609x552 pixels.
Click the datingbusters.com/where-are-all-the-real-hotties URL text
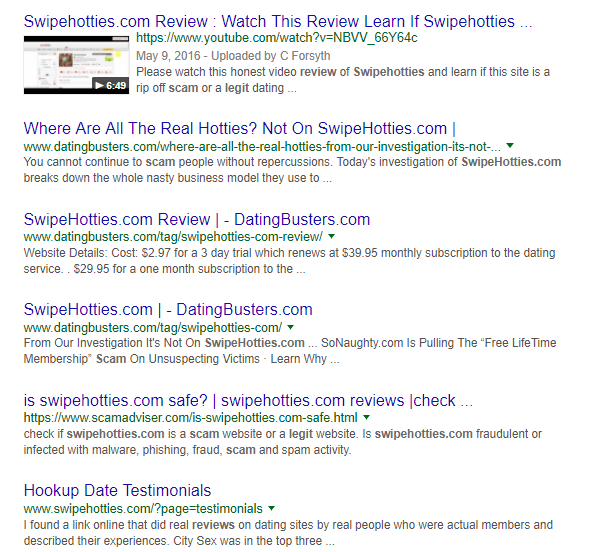click(x=262, y=147)
